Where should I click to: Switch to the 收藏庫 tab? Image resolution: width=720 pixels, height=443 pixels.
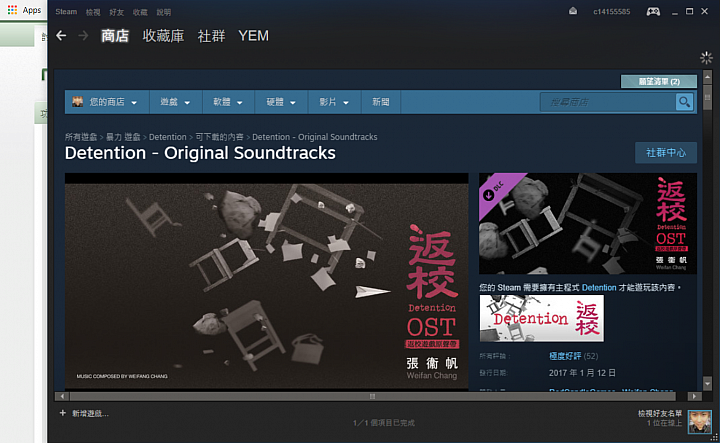coord(163,36)
